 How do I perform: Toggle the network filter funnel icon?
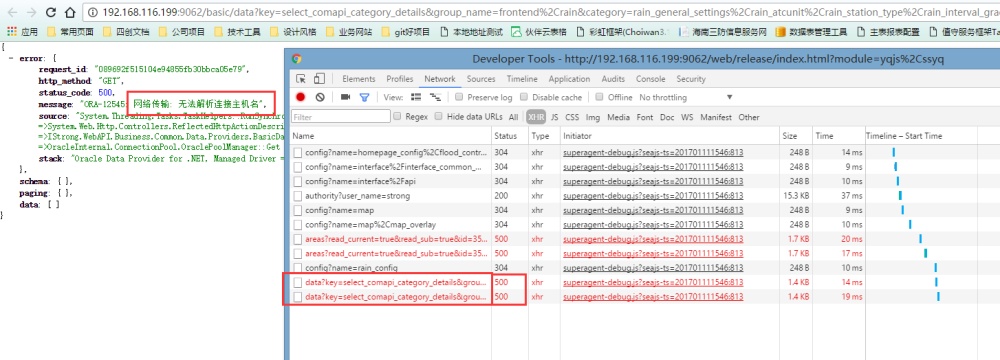pyautogui.click(x=364, y=97)
